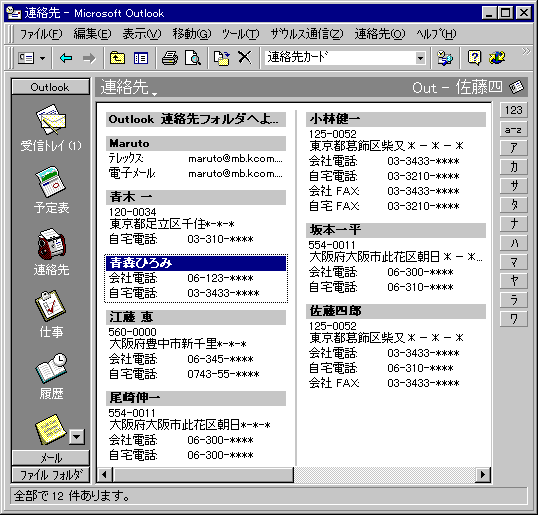Toggle the folder list view icon
The height and width of the screenshot is (515, 538).
pyautogui.click(x=141, y=58)
